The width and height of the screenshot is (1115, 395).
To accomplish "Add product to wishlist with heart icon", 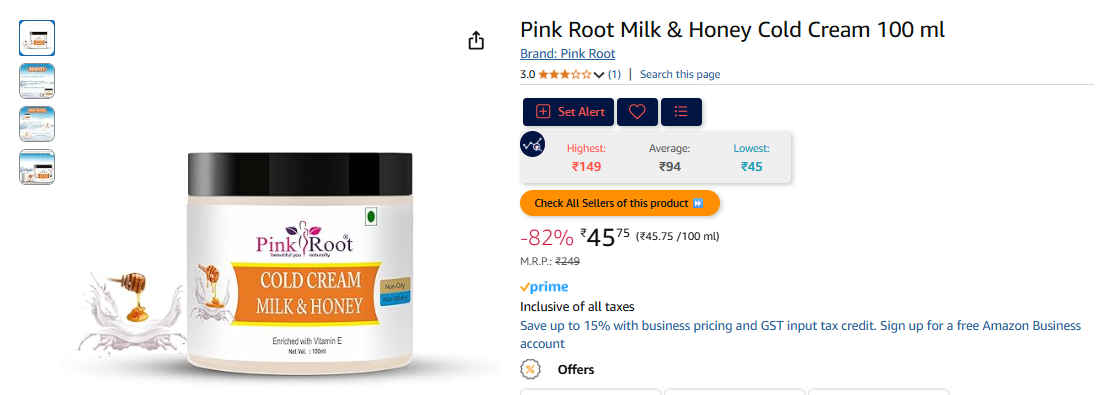I will click(637, 112).
